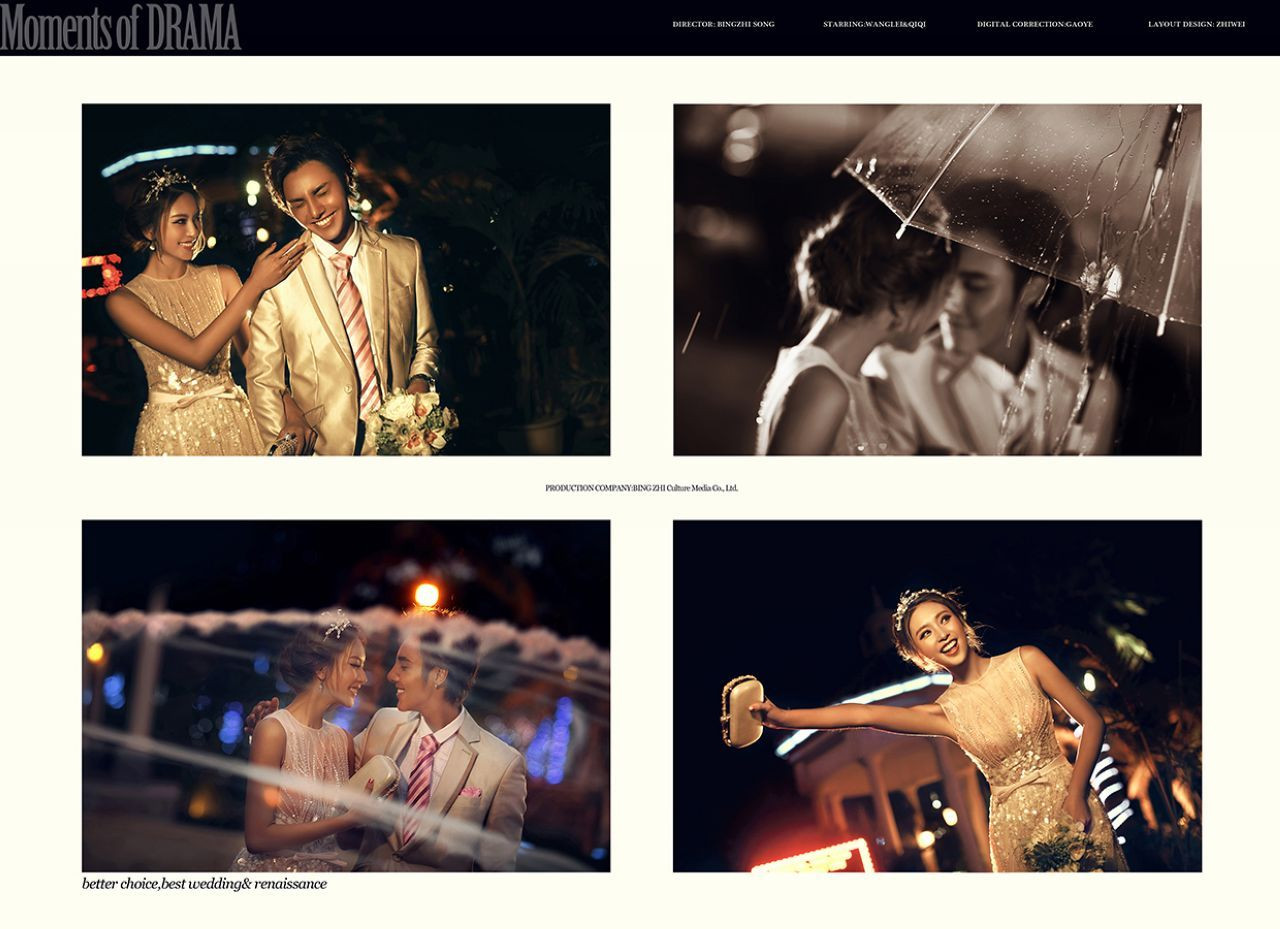
Task: Open the sepia umbrella photo
Action: [x=937, y=279]
